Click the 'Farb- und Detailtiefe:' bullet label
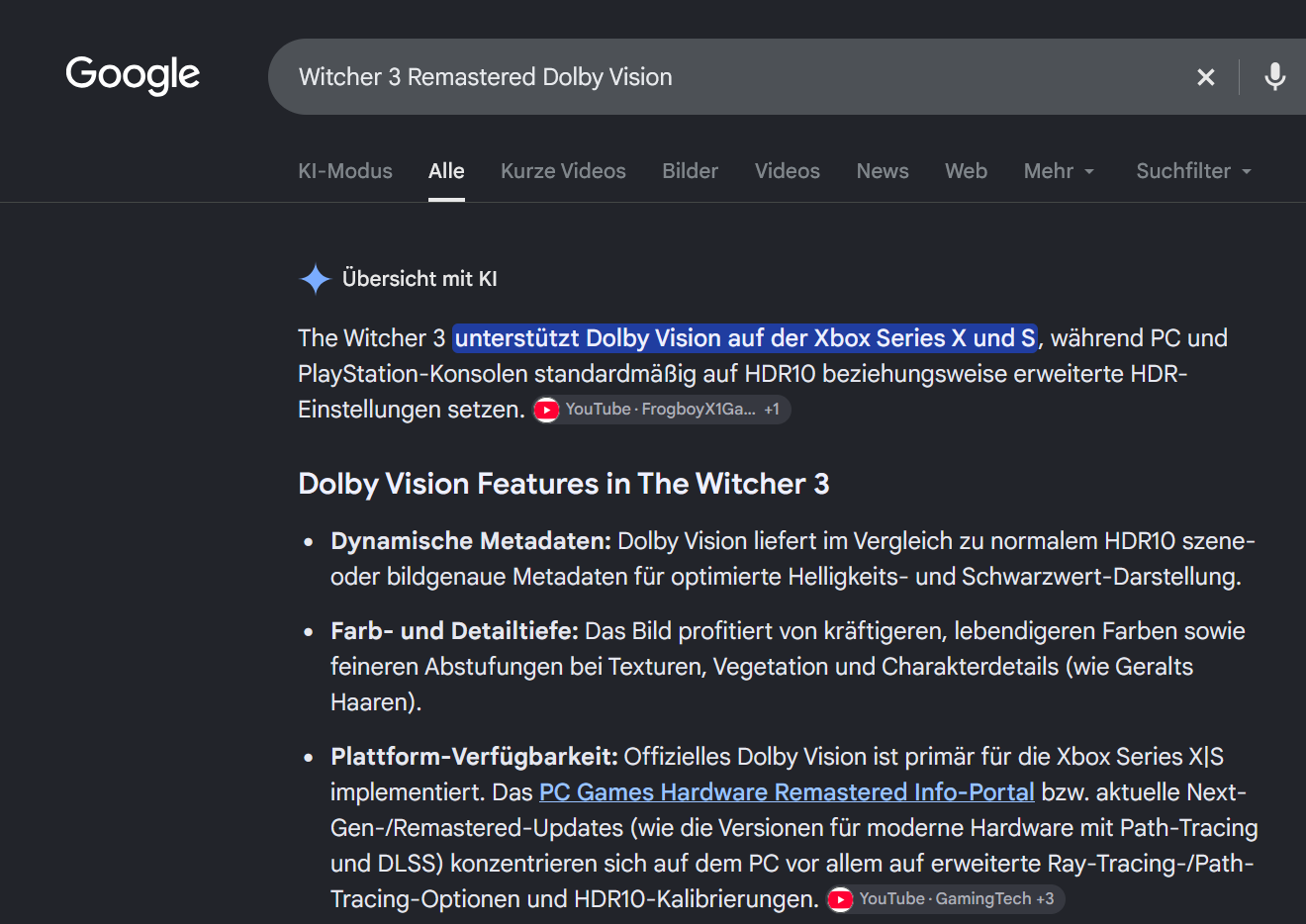The width and height of the screenshot is (1306, 924). [x=454, y=631]
